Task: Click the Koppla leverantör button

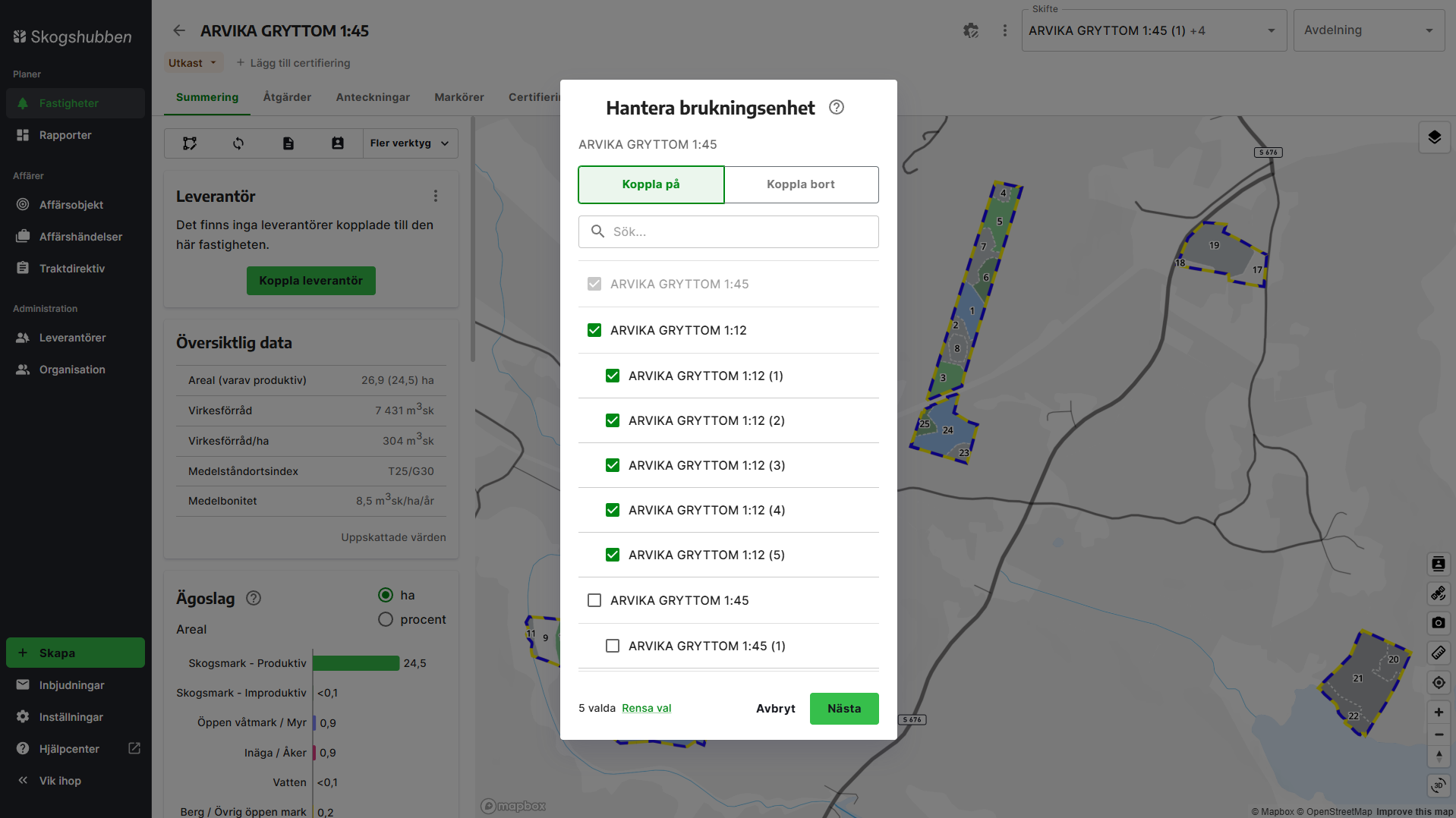Action: pyautogui.click(x=311, y=281)
